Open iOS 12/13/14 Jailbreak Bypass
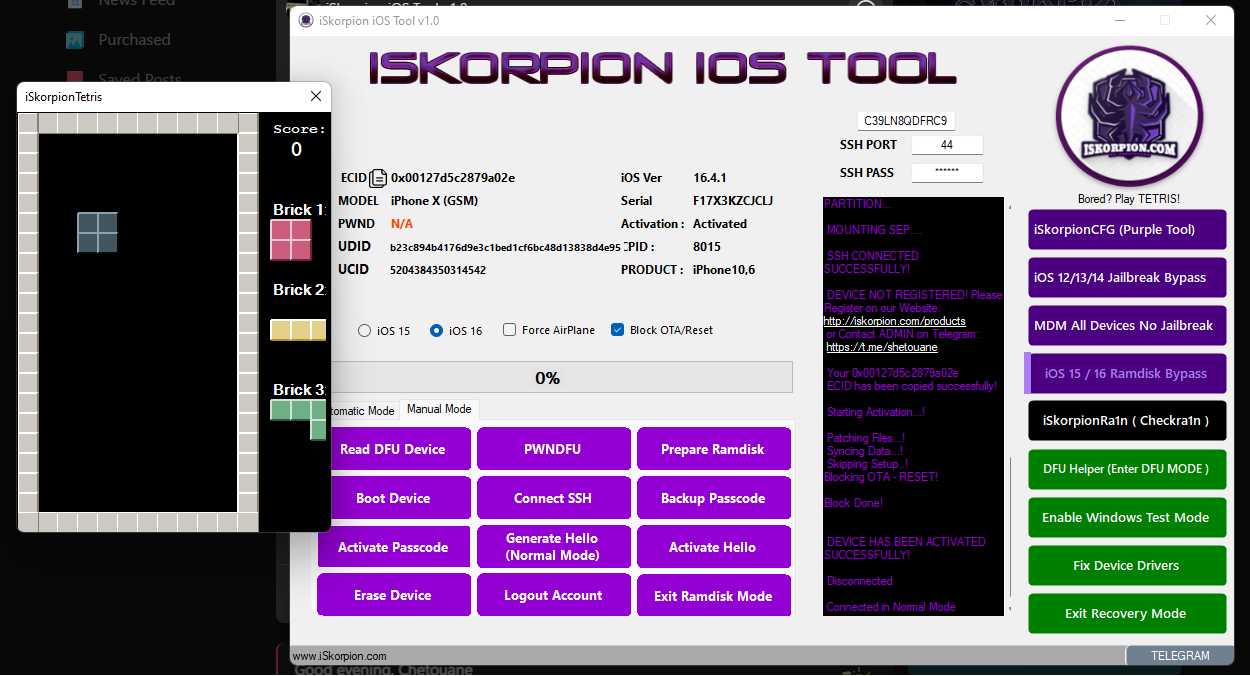The image size is (1250, 676). (x=1127, y=277)
